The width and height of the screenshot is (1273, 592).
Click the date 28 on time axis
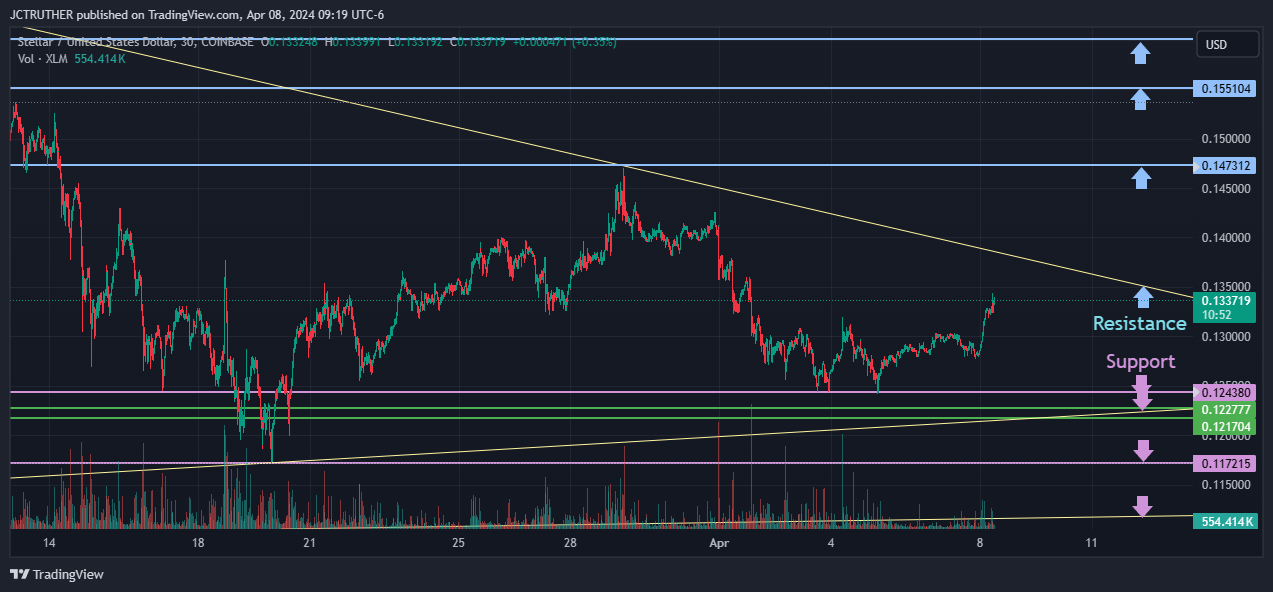coord(569,543)
